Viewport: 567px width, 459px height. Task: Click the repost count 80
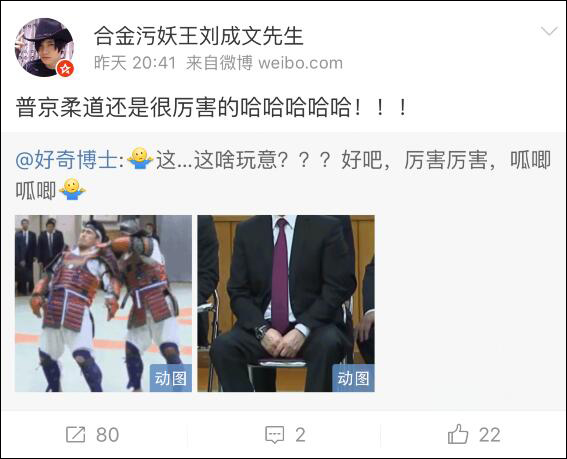[108, 435]
